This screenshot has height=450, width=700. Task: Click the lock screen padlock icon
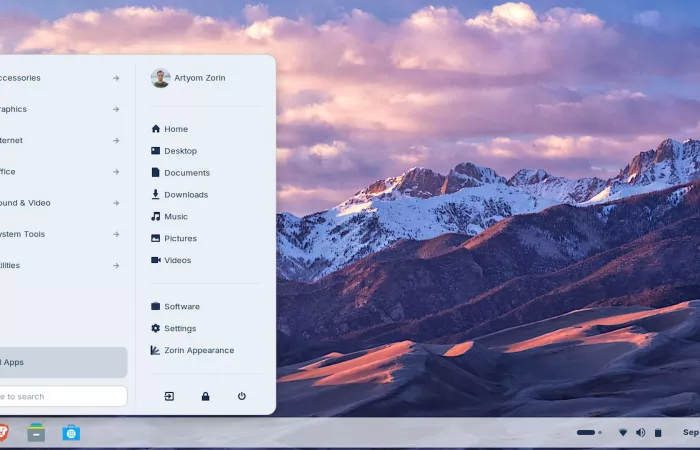pyautogui.click(x=205, y=396)
